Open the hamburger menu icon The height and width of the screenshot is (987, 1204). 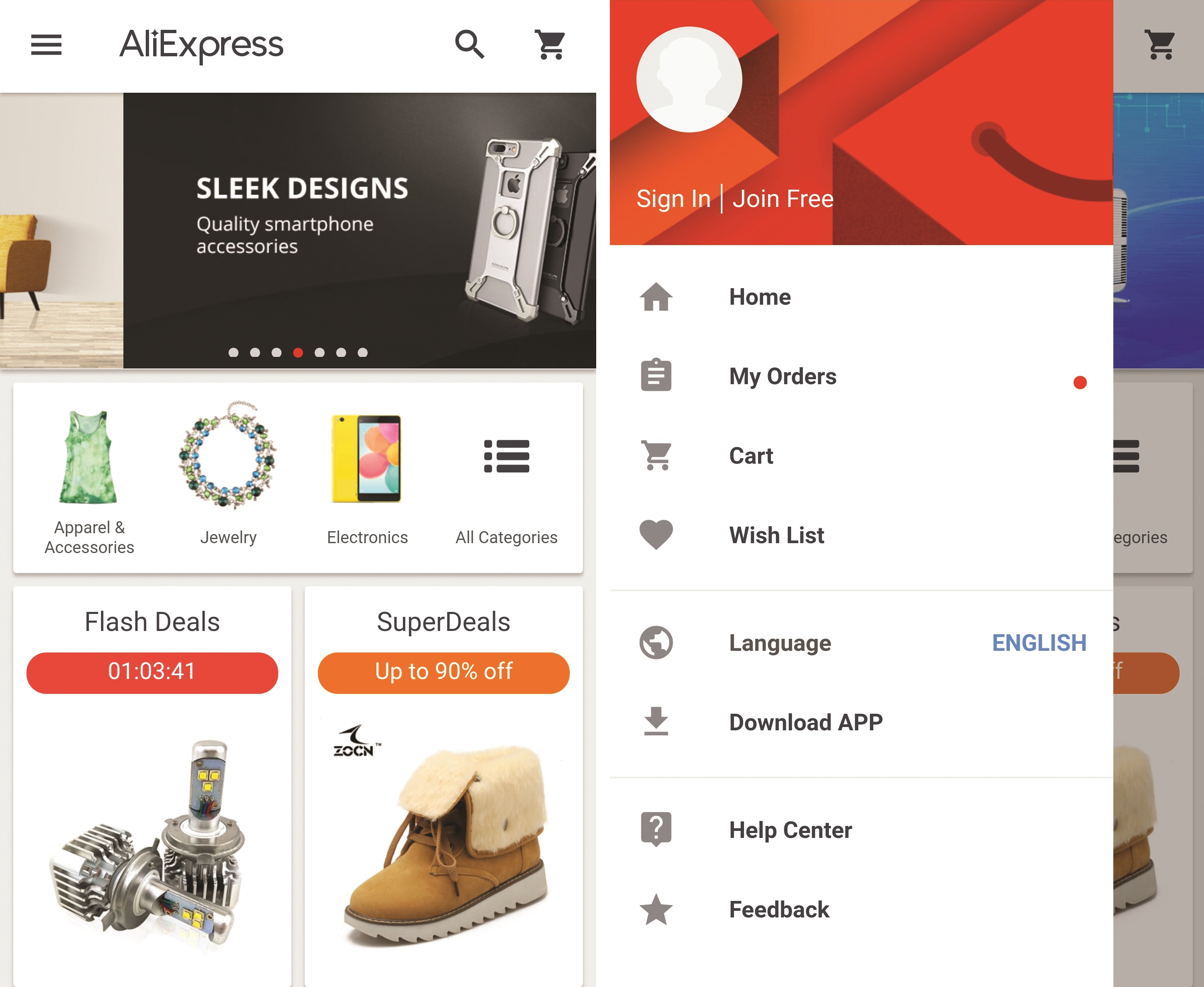46,45
